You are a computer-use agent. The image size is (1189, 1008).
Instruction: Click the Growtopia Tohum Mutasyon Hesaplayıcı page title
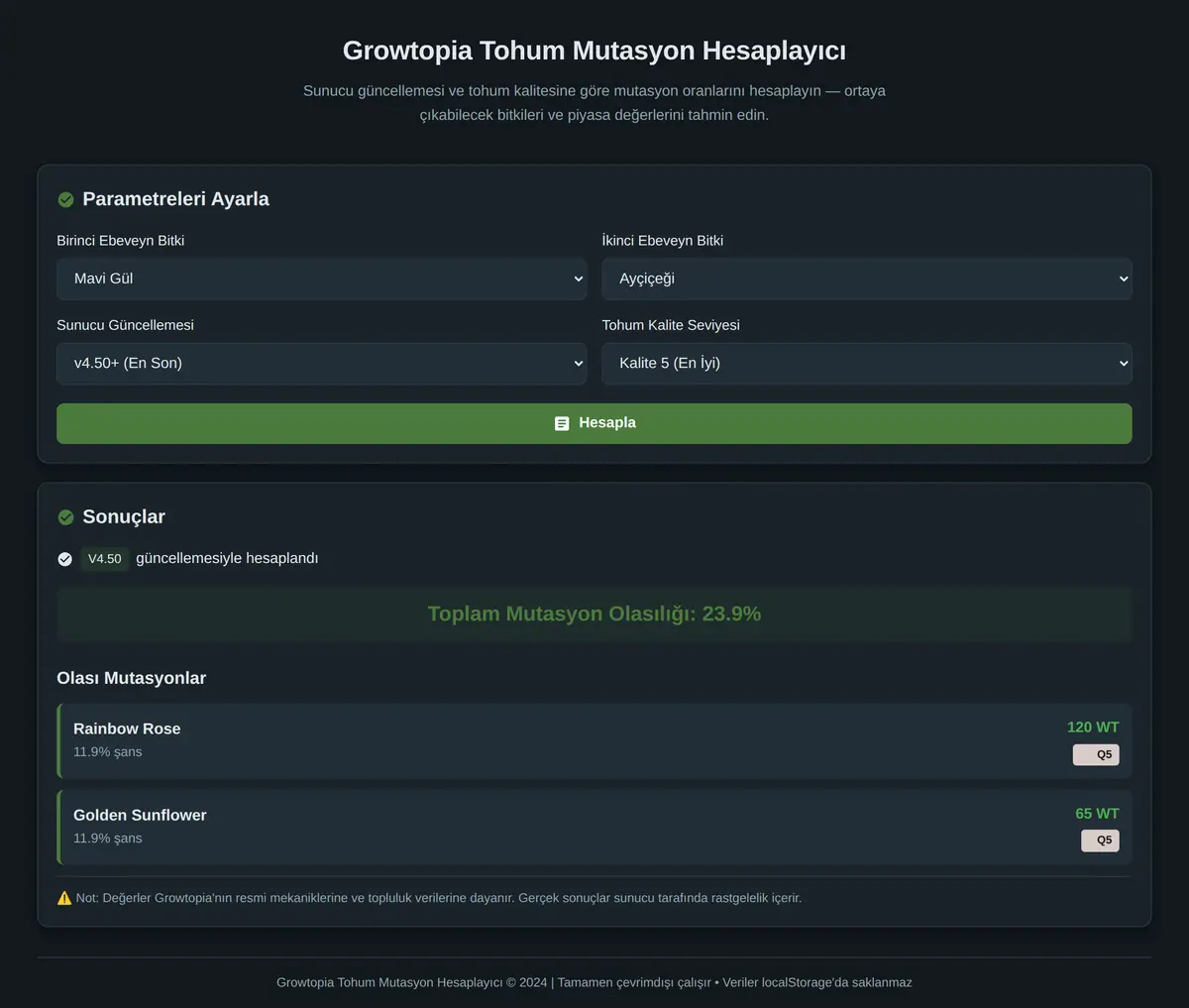pyautogui.click(x=594, y=51)
